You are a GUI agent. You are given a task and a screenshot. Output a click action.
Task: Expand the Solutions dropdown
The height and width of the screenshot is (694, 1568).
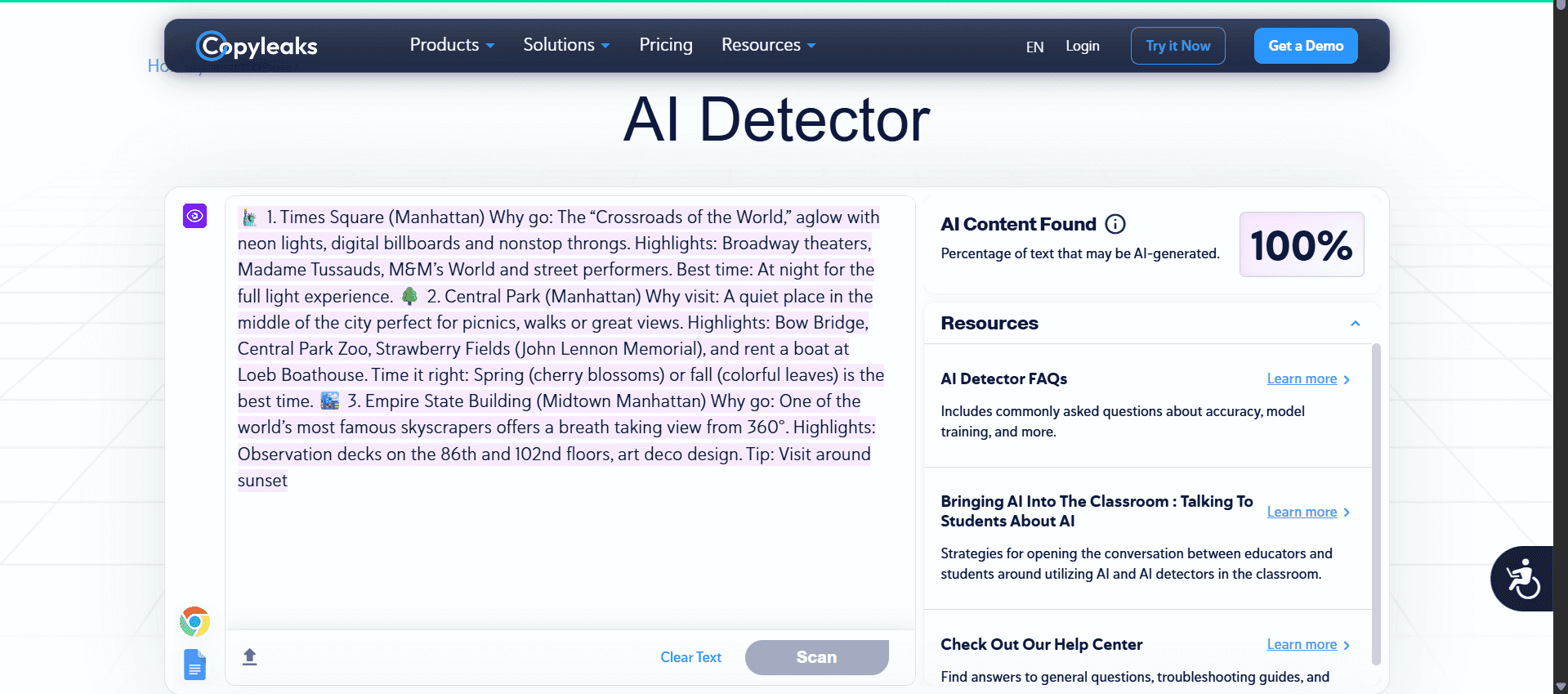point(565,45)
